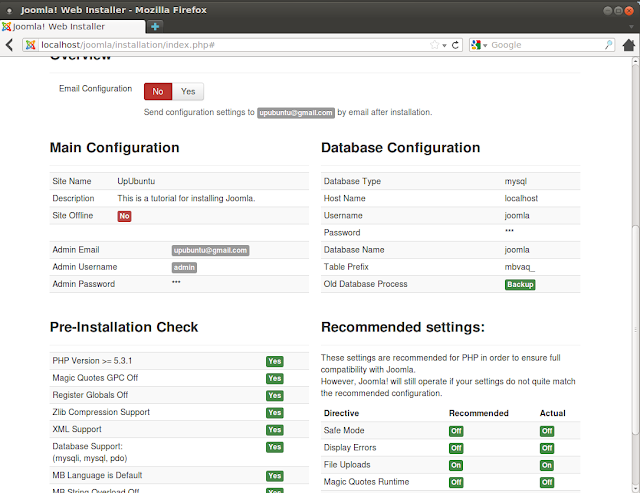
Task: Click the Magic Quotes GPC Off Yes badge
Action: [x=275, y=378]
